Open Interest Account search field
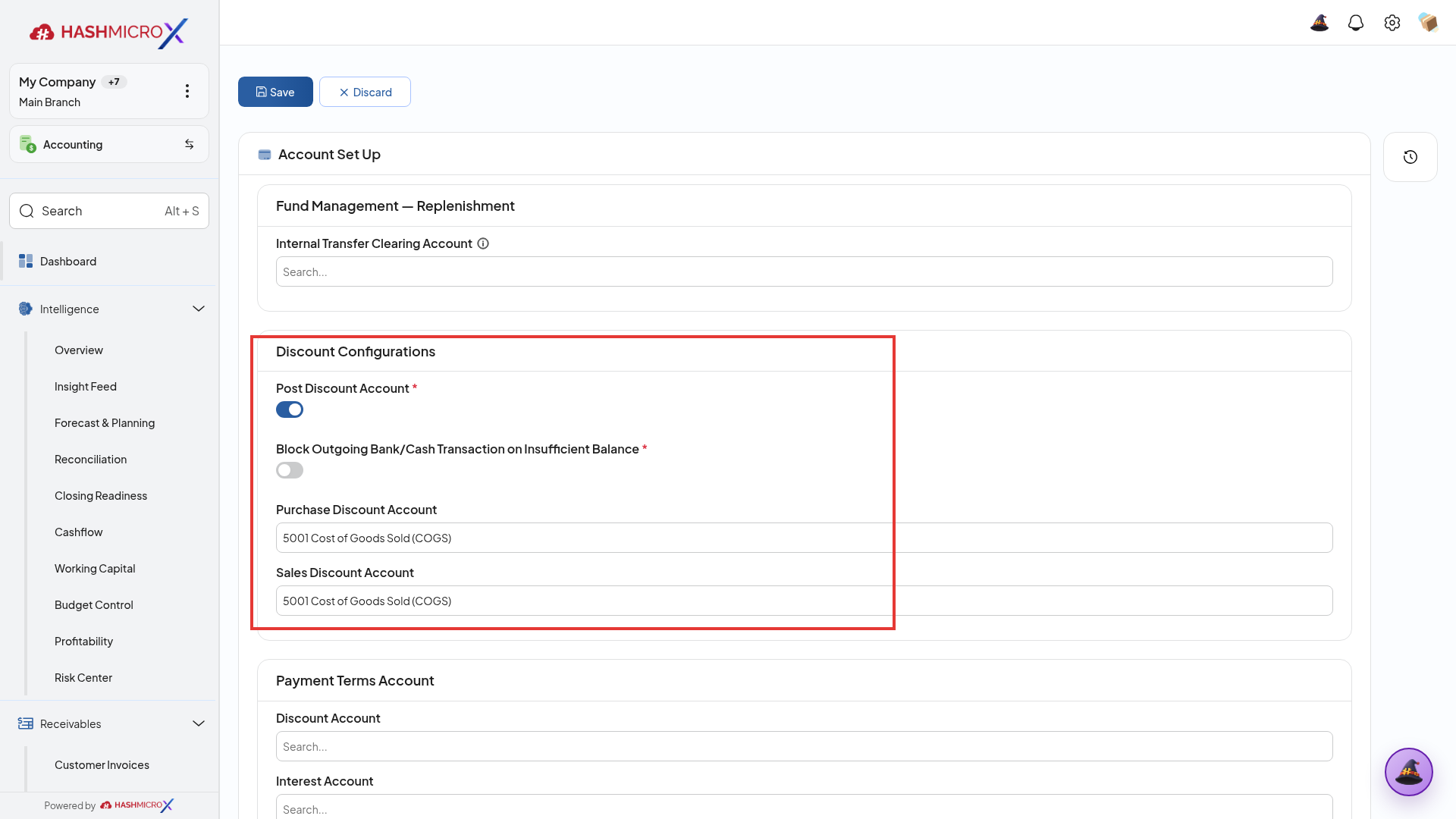 [804, 807]
